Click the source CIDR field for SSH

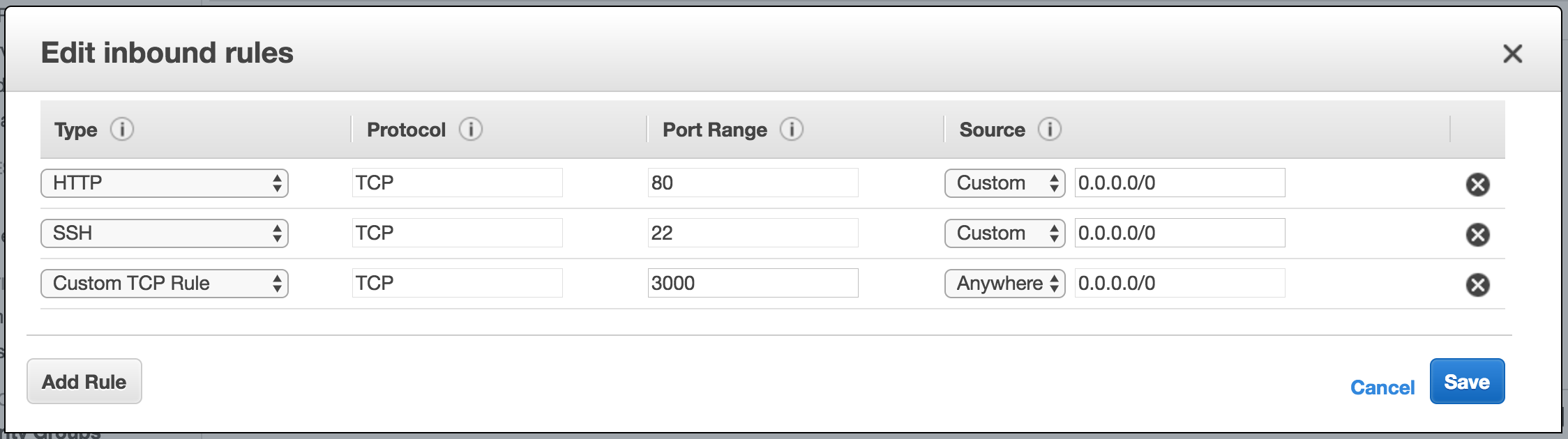tap(1179, 233)
